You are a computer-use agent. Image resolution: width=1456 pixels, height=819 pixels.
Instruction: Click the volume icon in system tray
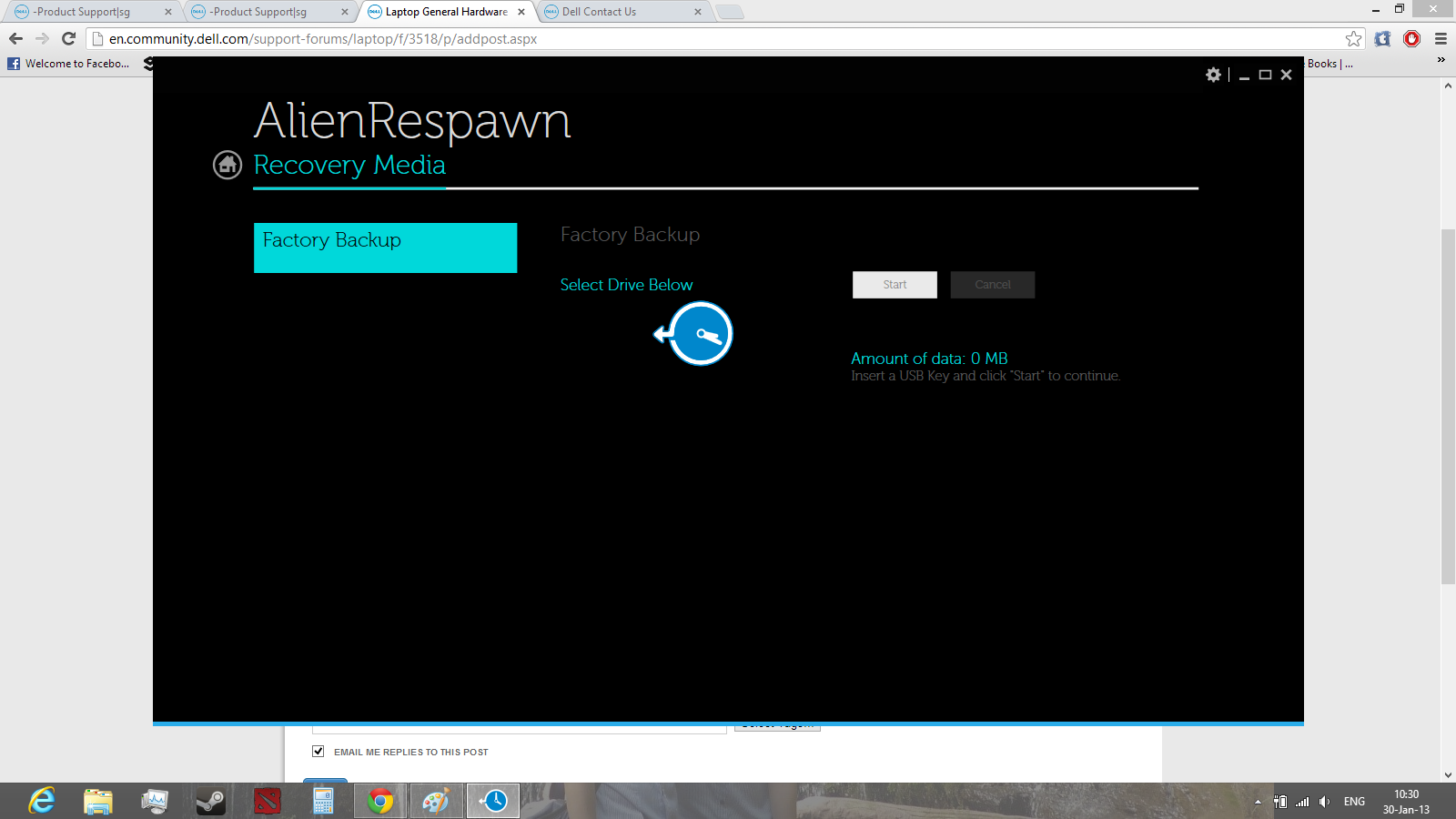coord(1324,802)
